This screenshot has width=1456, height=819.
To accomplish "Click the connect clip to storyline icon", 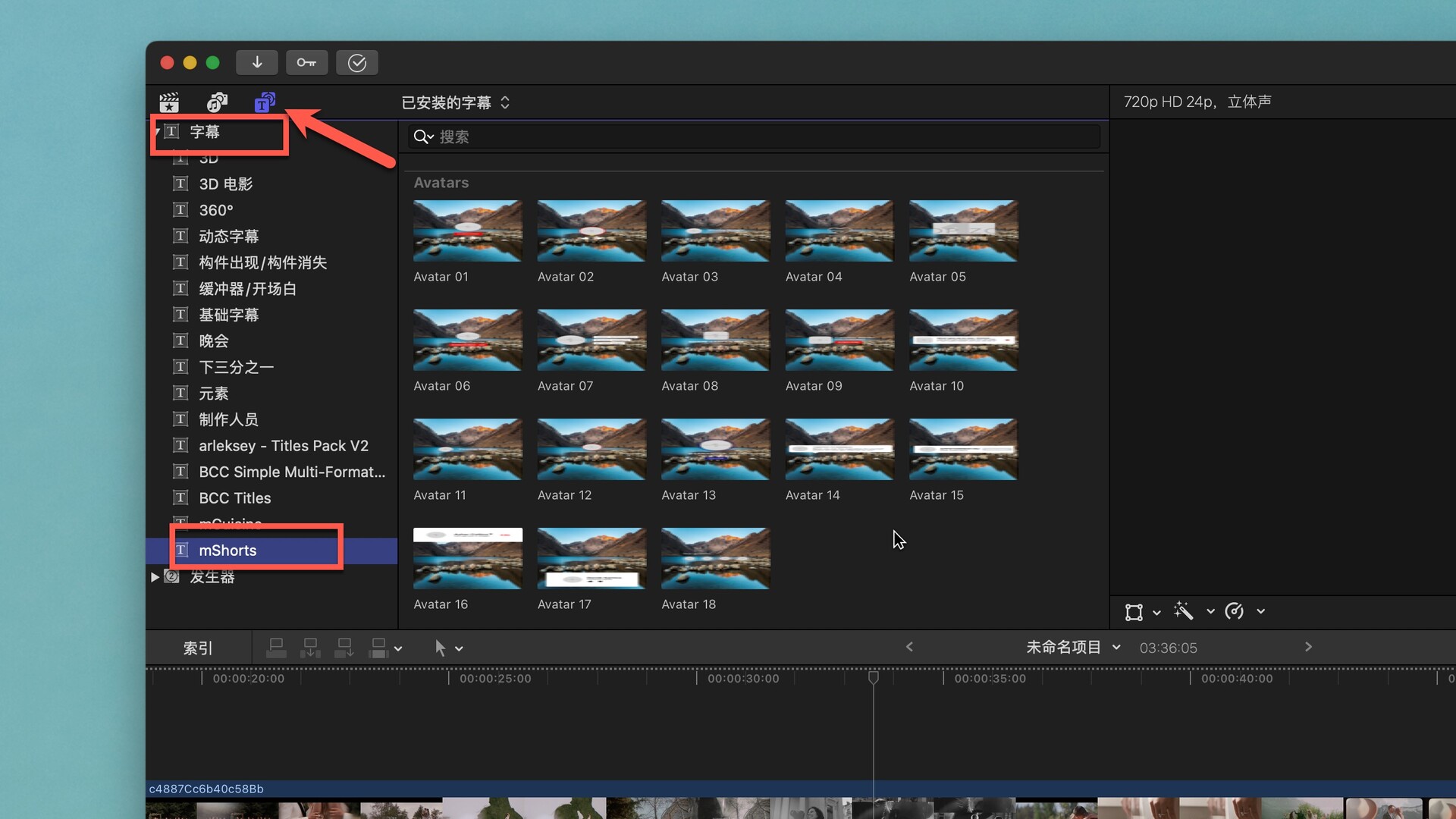I will pyautogui.click(x=277, y=648).
